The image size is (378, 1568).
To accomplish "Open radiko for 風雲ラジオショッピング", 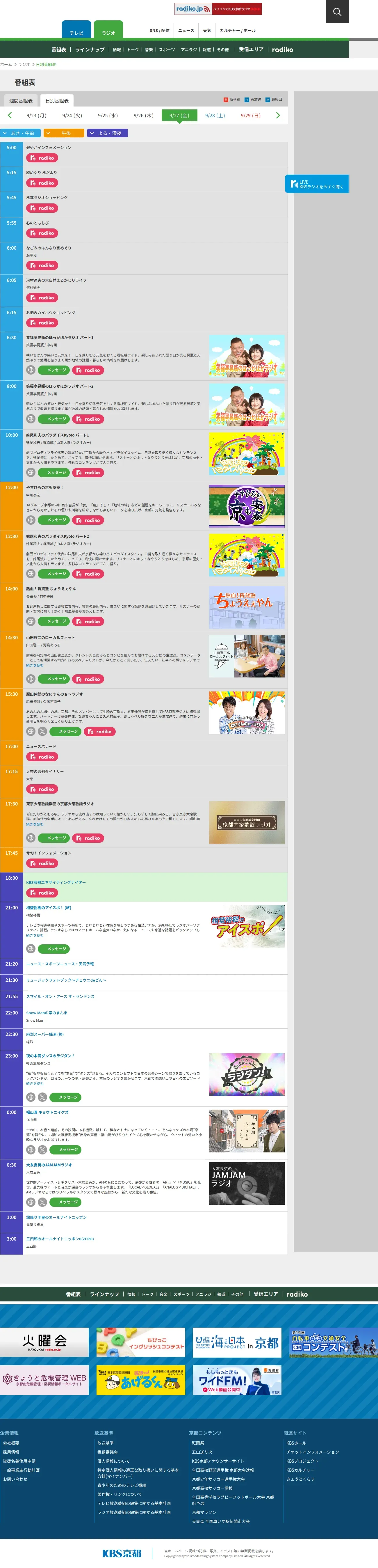I will [x=42, y=208].
